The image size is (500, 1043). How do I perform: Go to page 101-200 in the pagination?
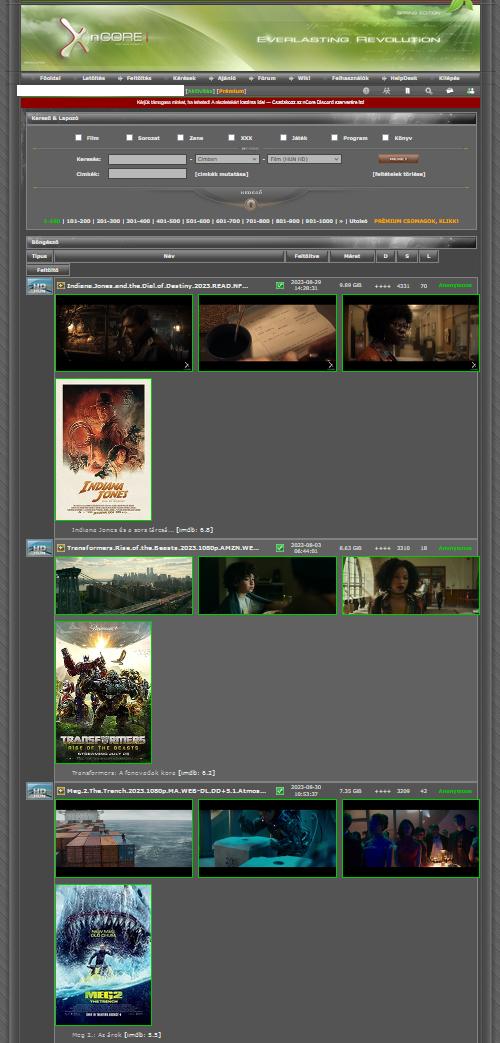[80, 221]
